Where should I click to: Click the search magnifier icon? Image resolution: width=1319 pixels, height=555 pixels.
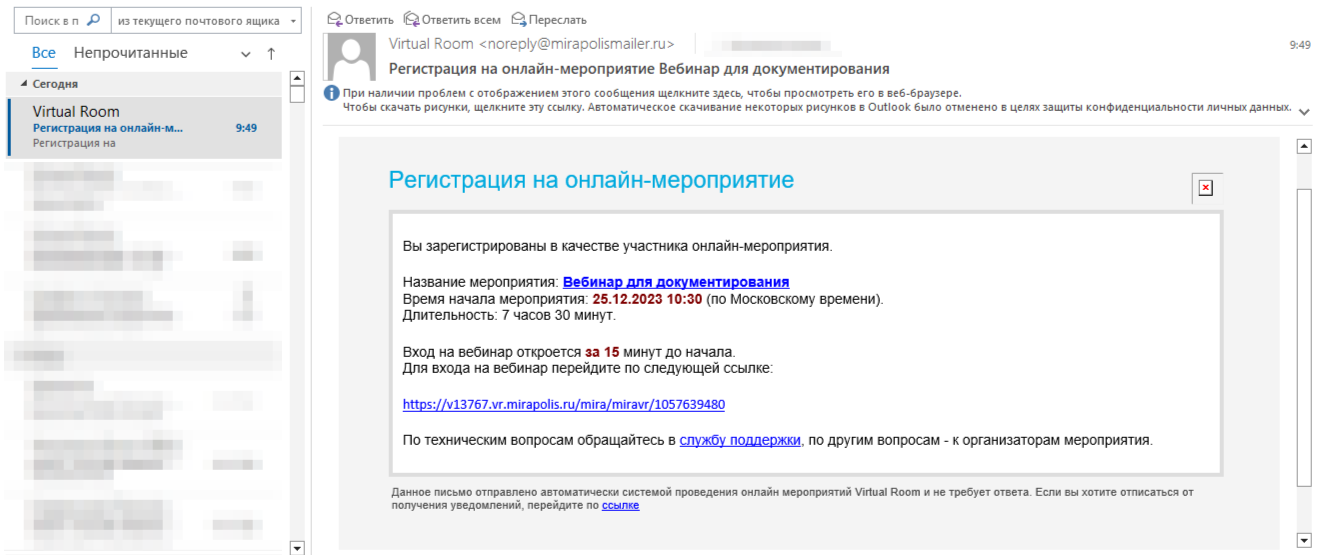coord(93,19)
